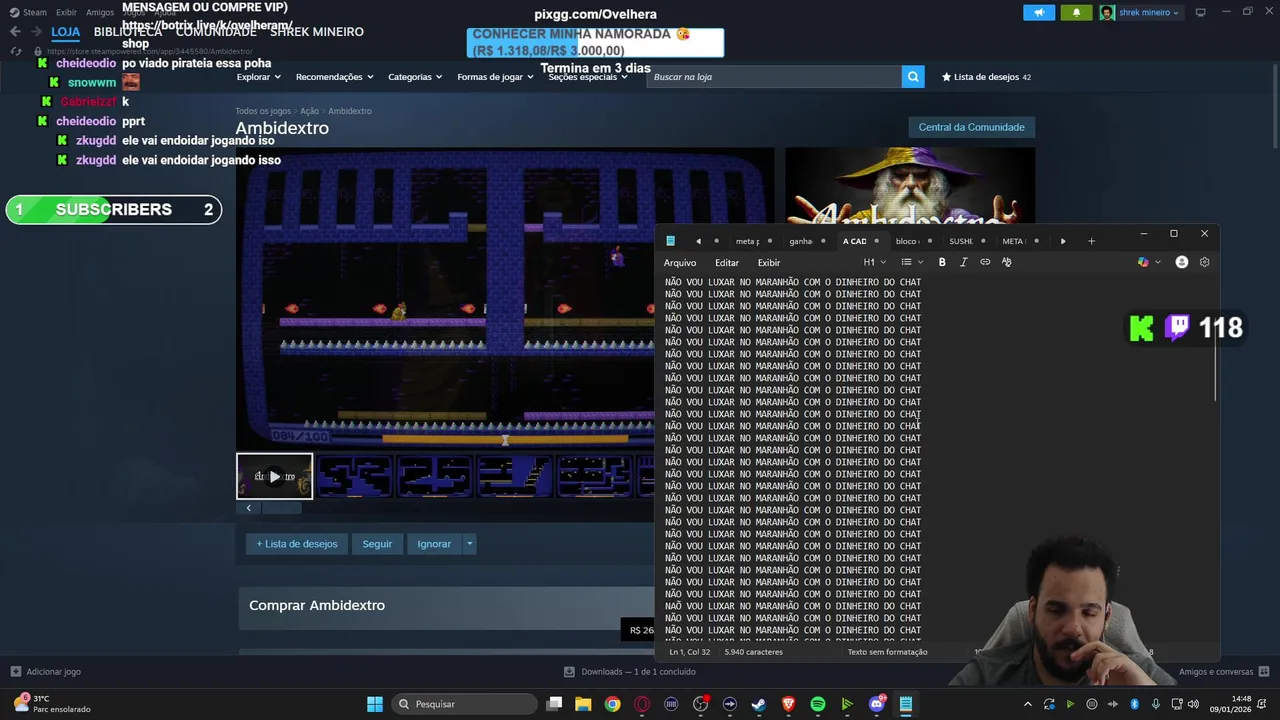Open File Explorer from taskbar
Screen dimensions: 1280x720
pos(583,704)
